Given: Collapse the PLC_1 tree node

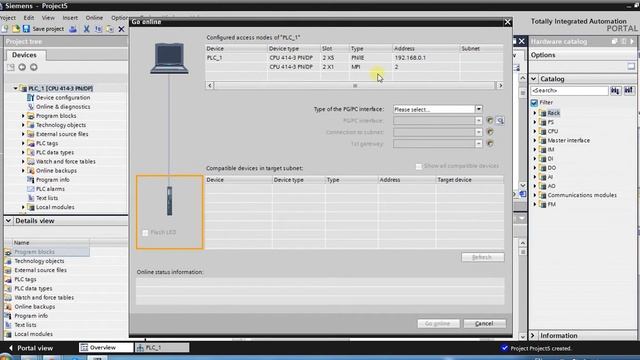Looking at the screenshot, I should [x=16, y=88].
